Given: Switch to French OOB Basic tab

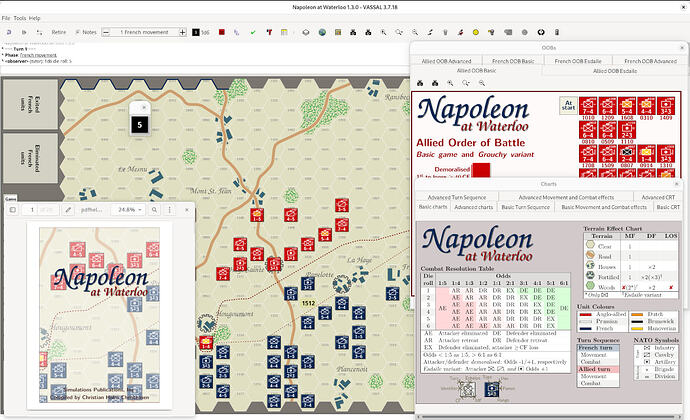Looking at the screenshot, I should click(x=513, y=61).
